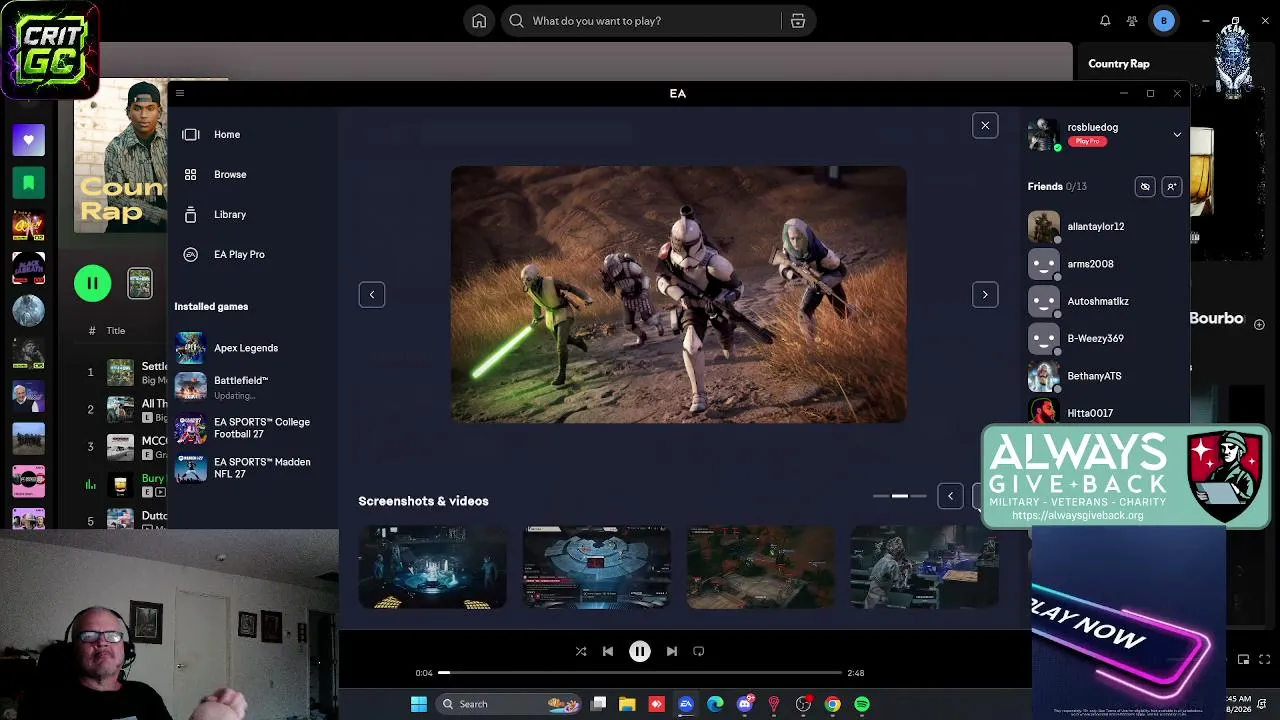Open Windows Start menu

point(419,704)
